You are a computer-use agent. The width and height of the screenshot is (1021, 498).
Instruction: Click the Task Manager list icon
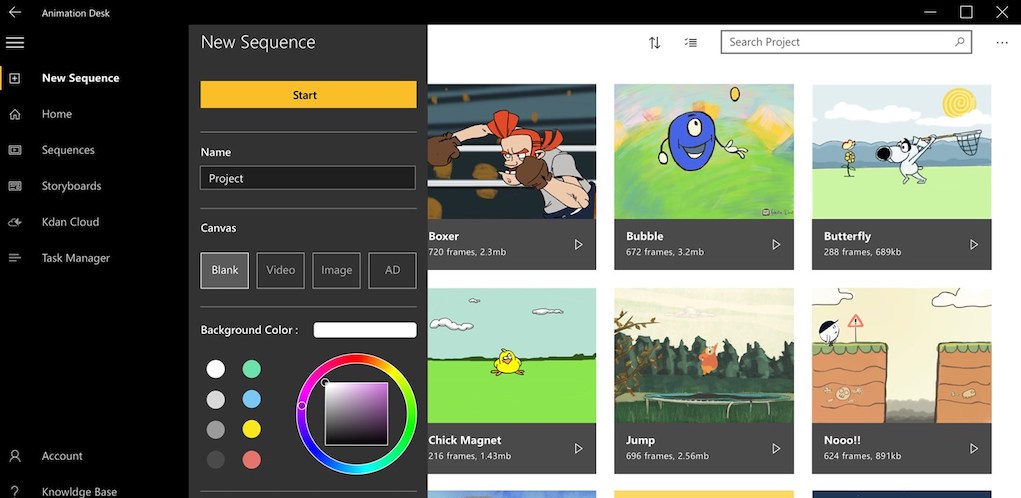point(14,258)
